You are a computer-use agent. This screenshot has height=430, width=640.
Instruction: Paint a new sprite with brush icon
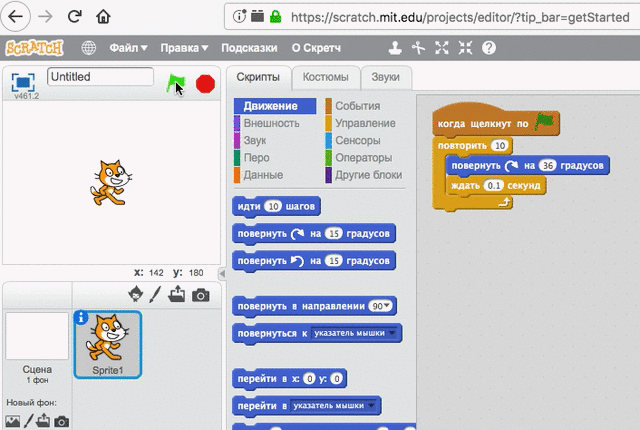pos(155,295)
